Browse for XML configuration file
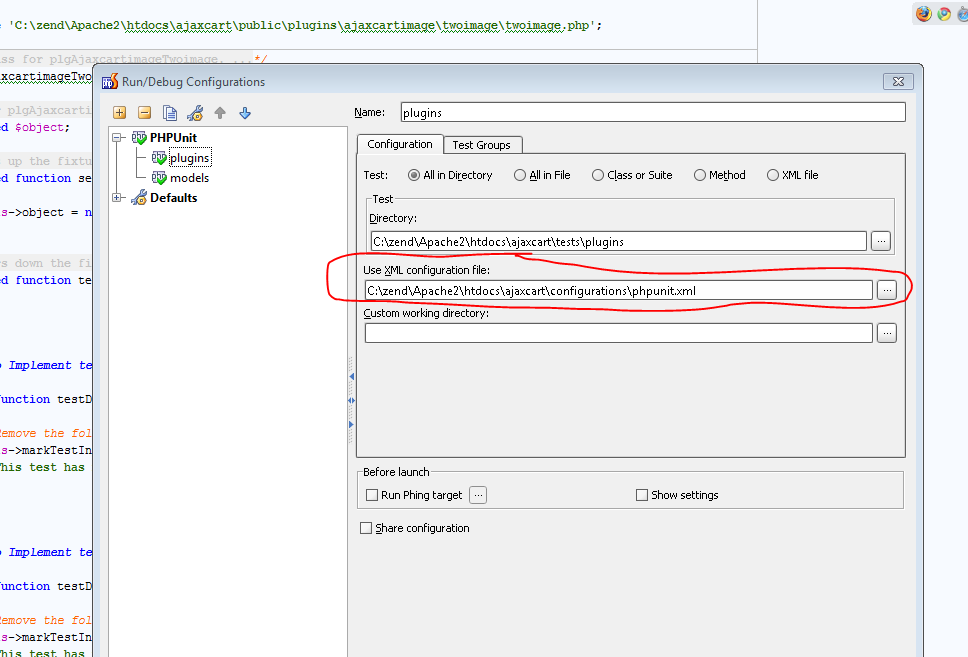The height and width of the screenshot is (657, 968). tap(887, 290)
